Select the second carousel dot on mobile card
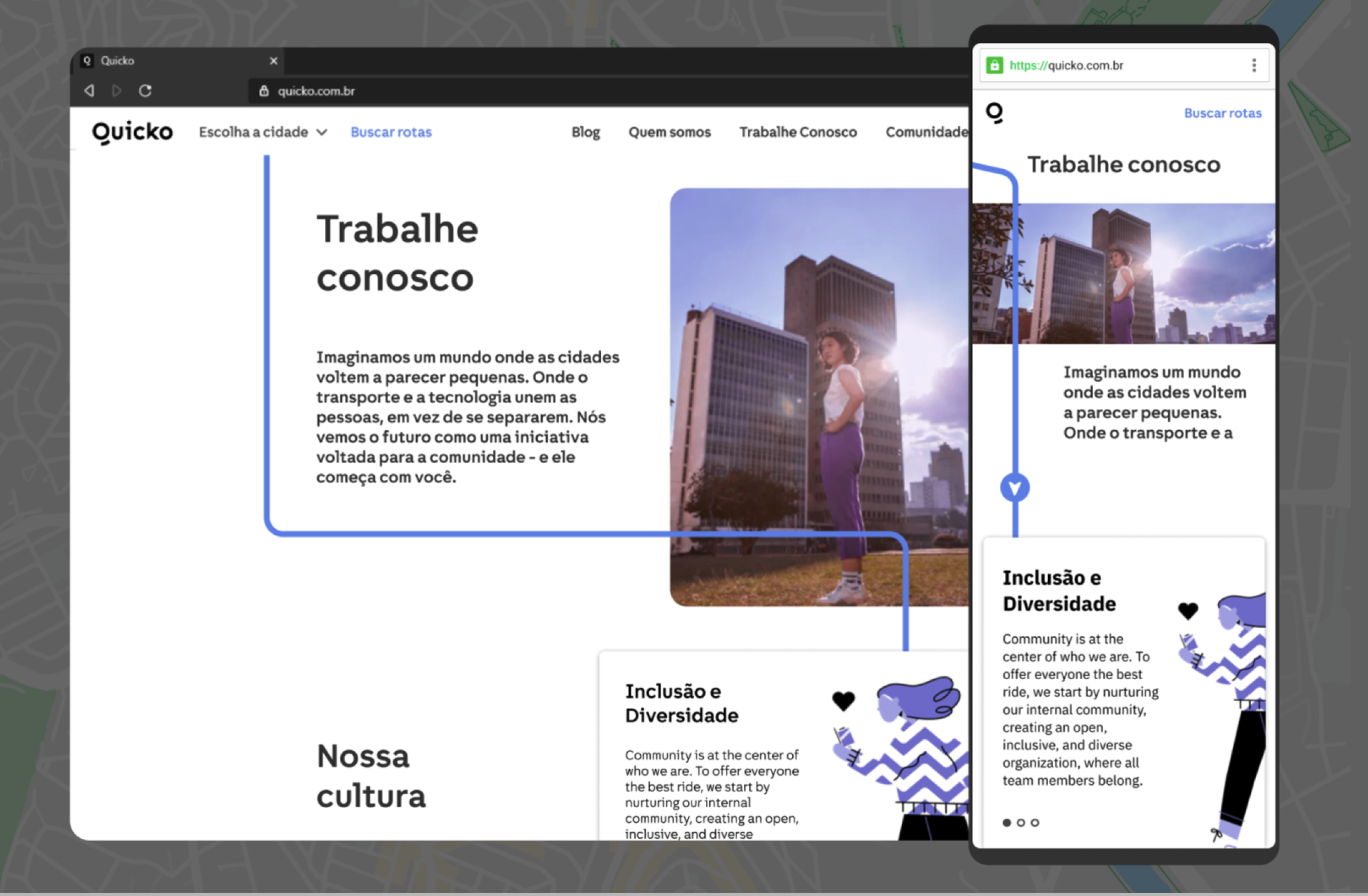 1021,823
